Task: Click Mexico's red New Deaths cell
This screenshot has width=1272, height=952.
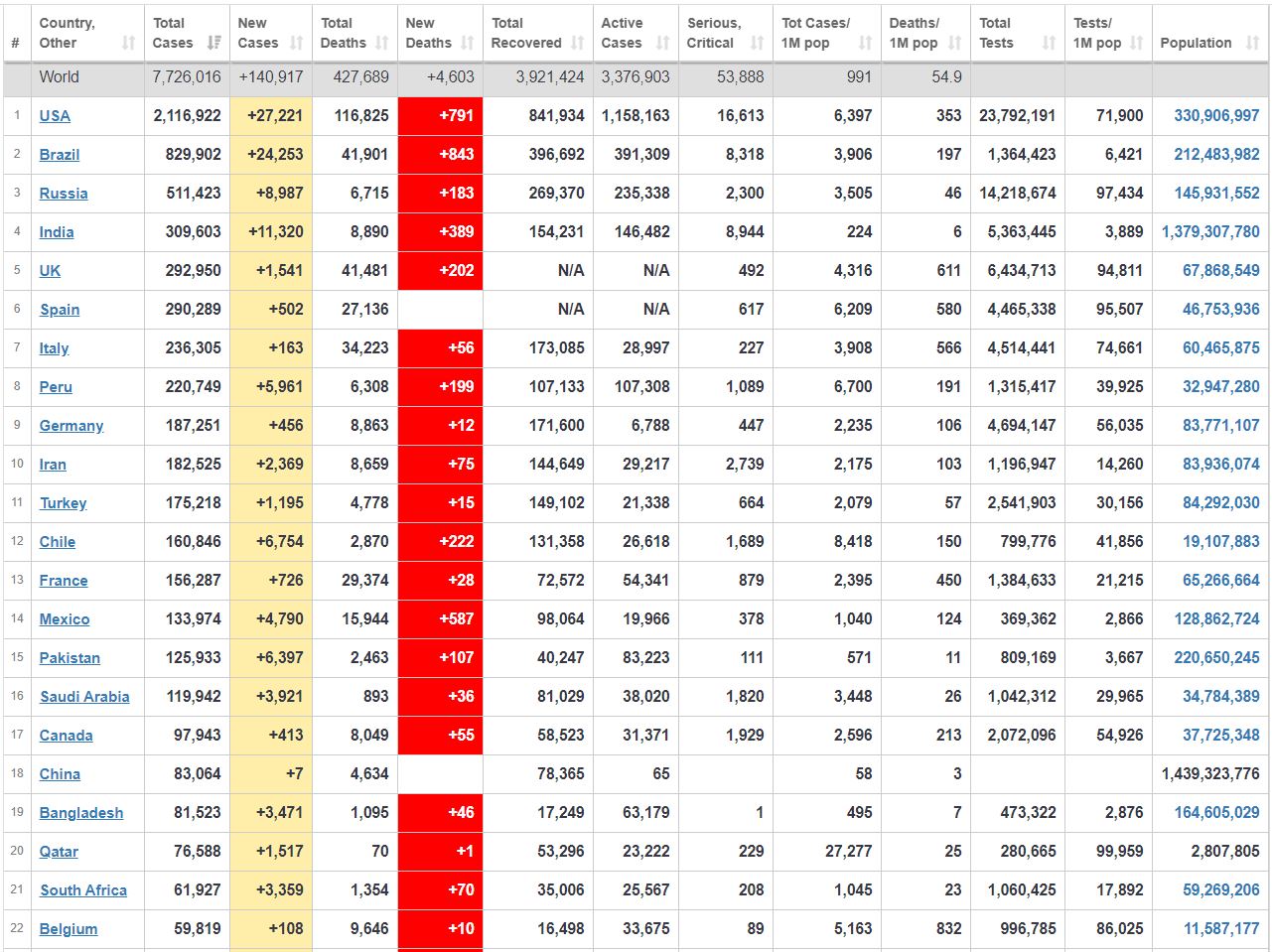Action: [440, 619]
